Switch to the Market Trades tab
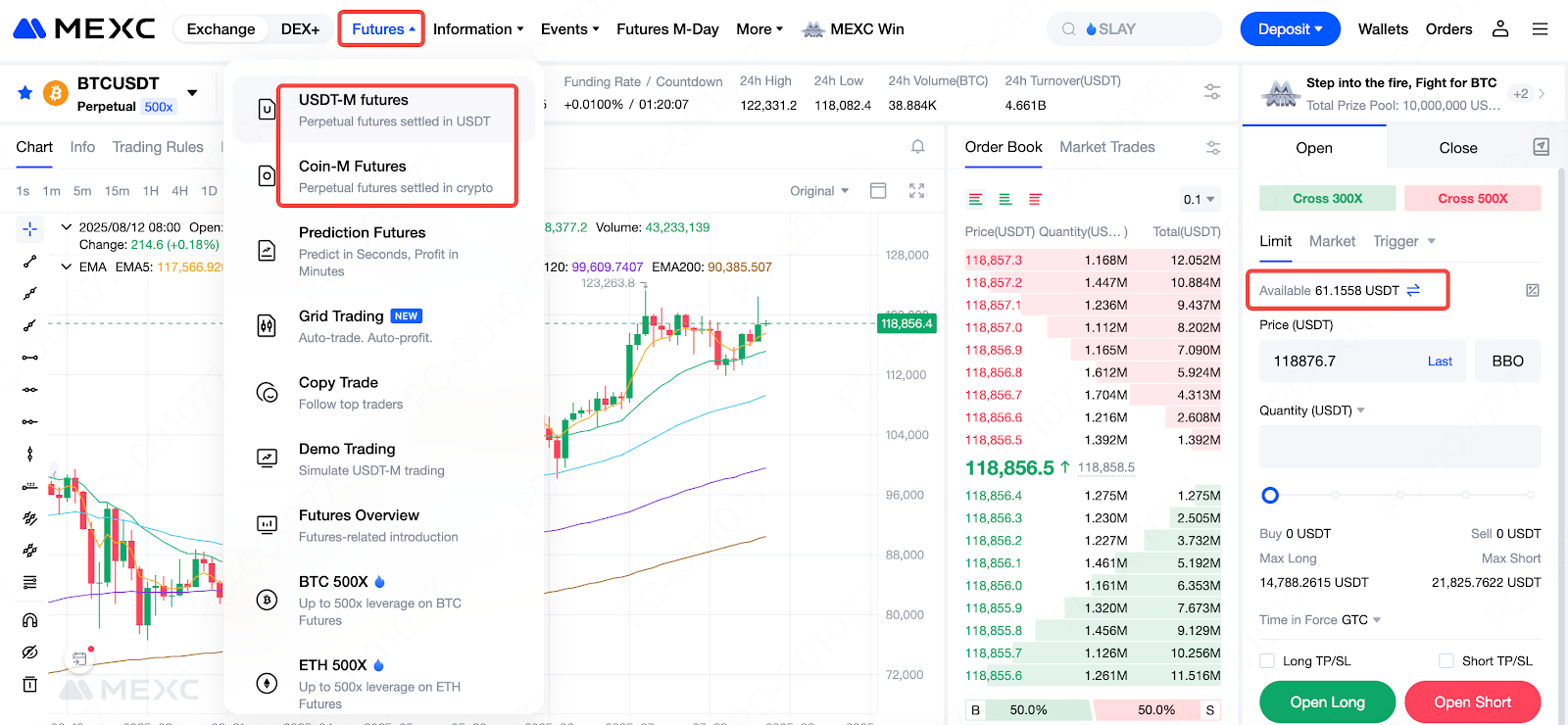This screenshot has height=725, width=1568. tap(1106, 147)
